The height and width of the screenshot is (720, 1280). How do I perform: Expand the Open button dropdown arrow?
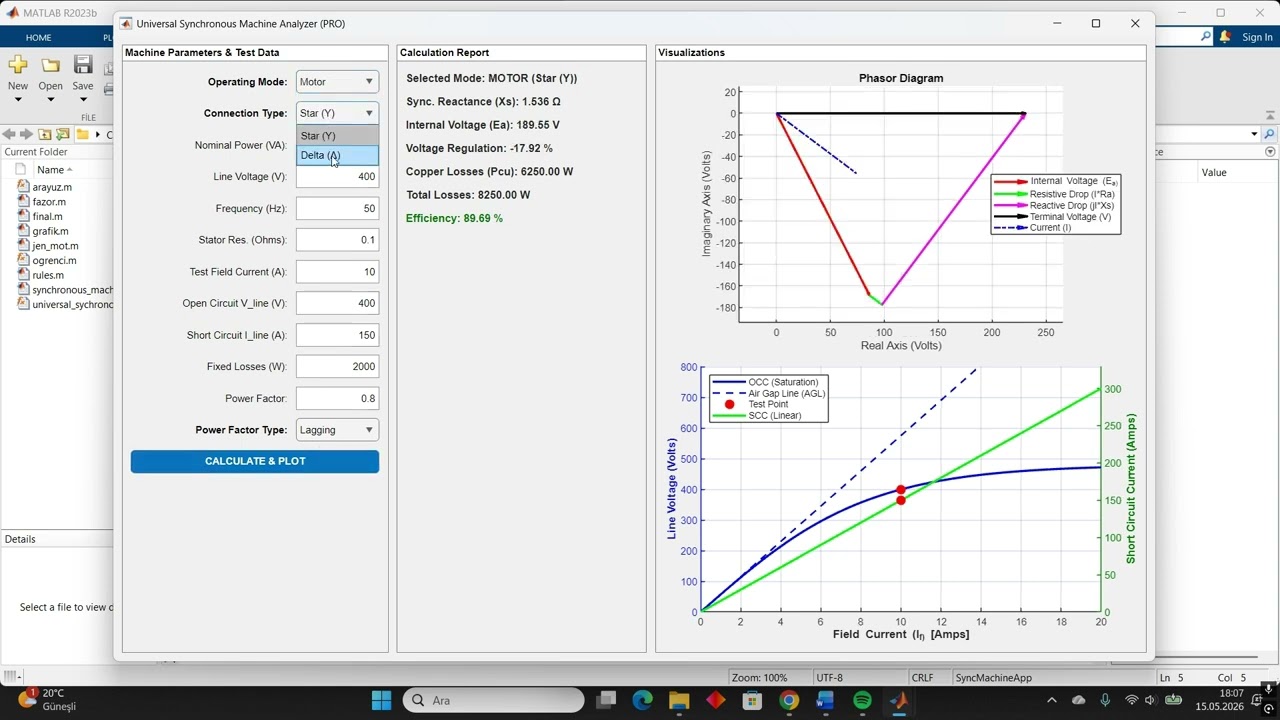50,100
